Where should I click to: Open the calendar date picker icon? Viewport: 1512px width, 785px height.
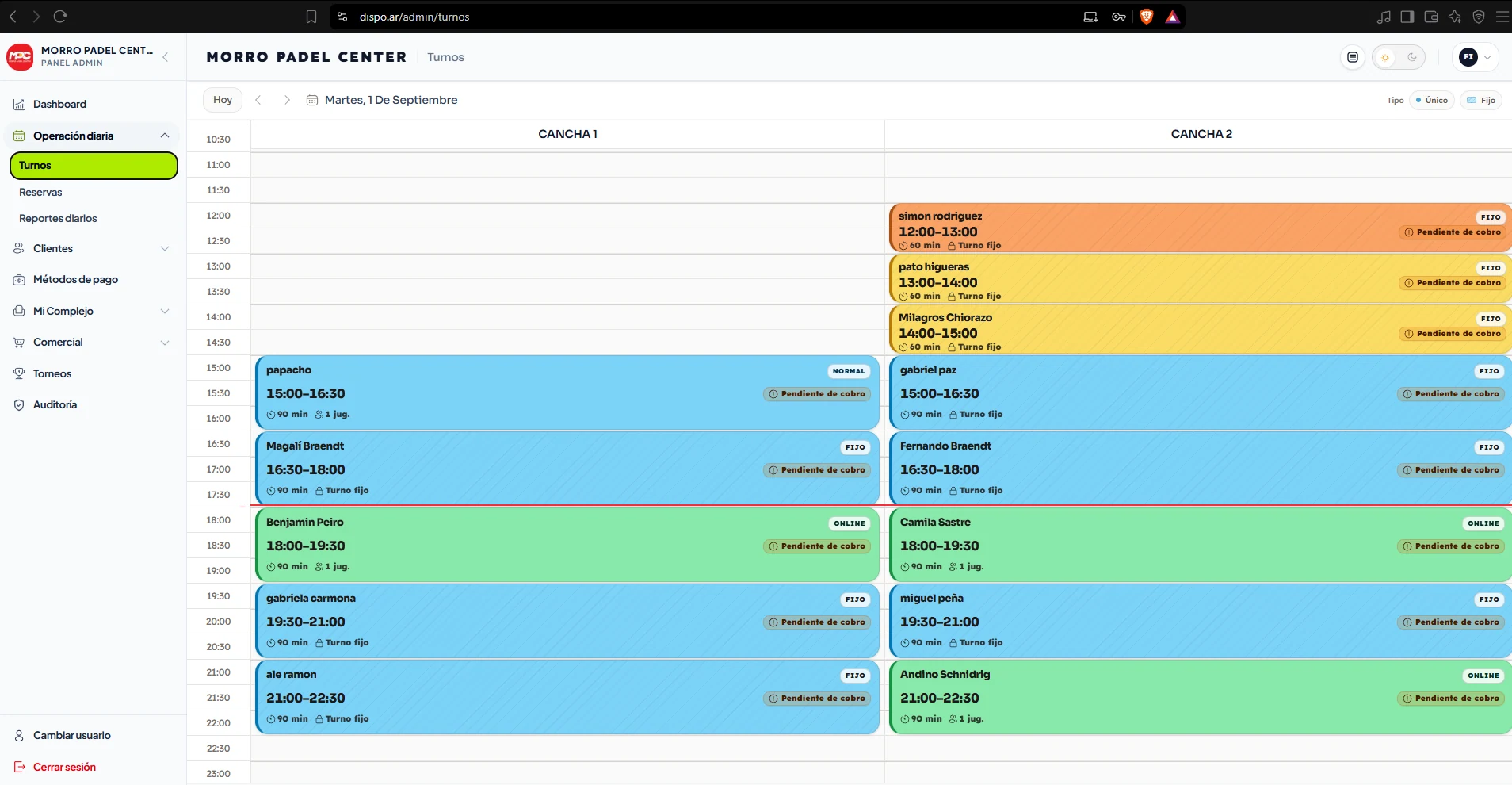[312, 100]
